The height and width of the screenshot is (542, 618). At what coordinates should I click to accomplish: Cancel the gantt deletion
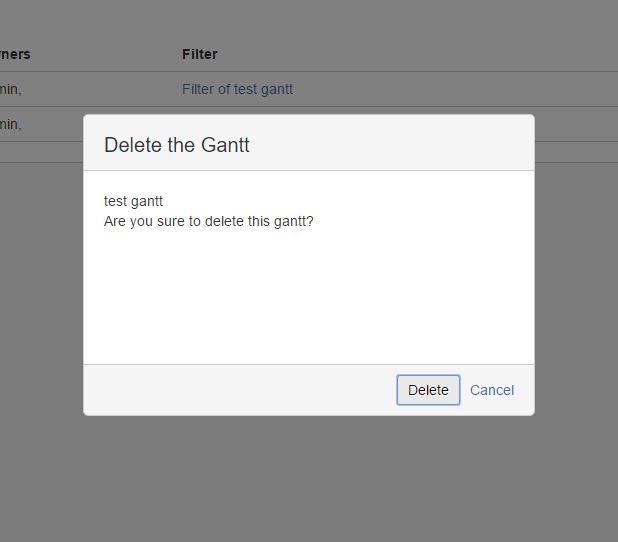[492, 390]
